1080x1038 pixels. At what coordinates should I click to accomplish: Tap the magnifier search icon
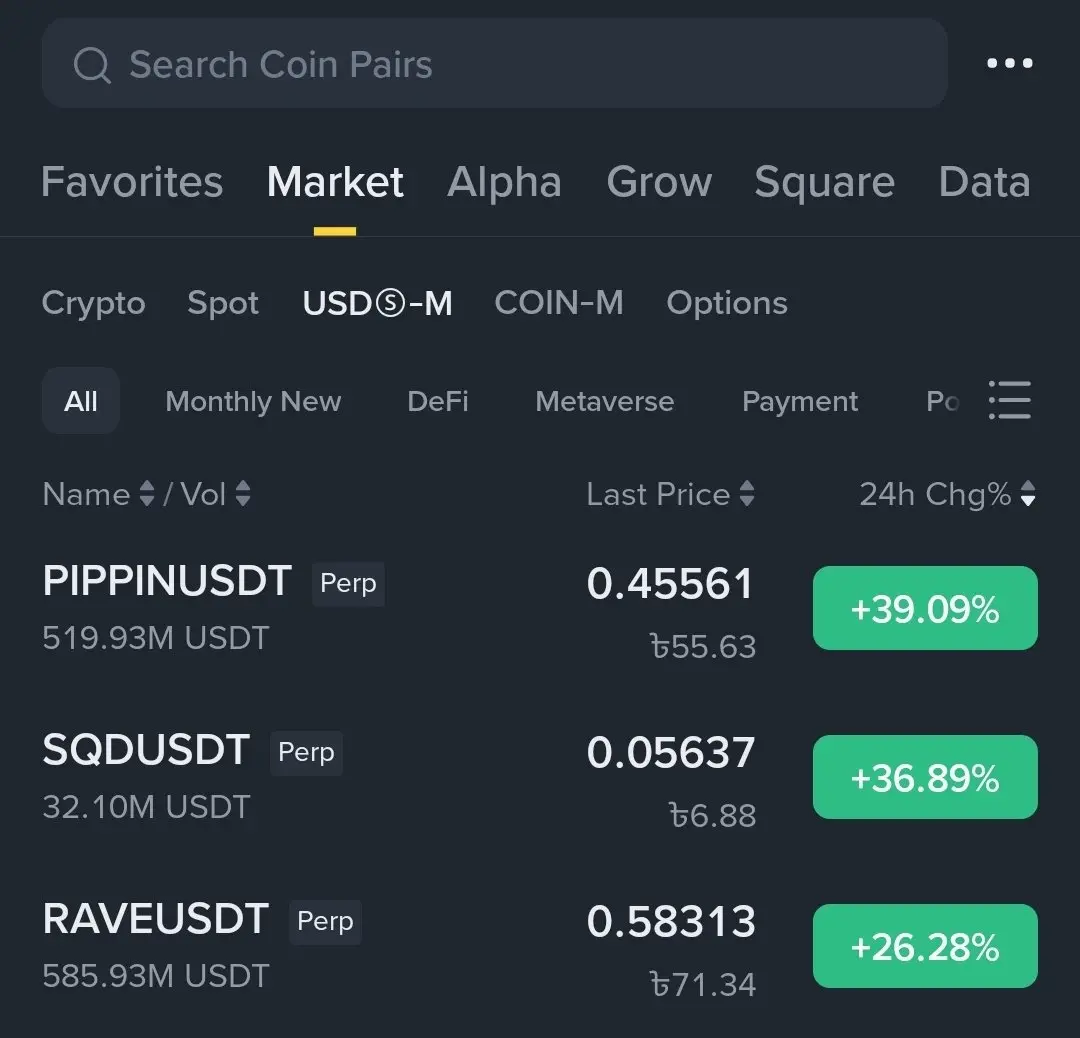(x=92, y=65)
